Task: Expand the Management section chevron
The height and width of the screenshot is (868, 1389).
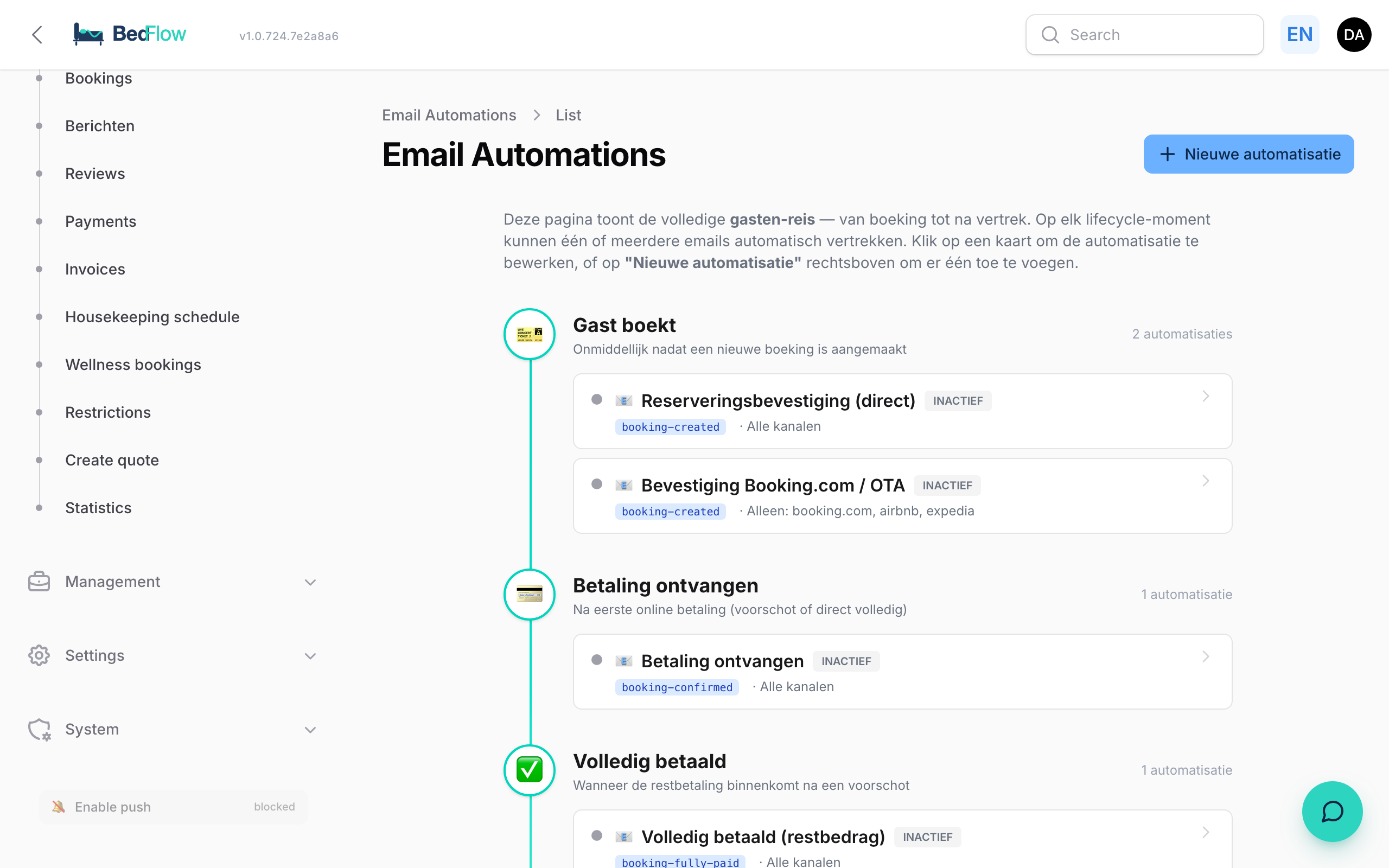Action: tap(310, 582)
